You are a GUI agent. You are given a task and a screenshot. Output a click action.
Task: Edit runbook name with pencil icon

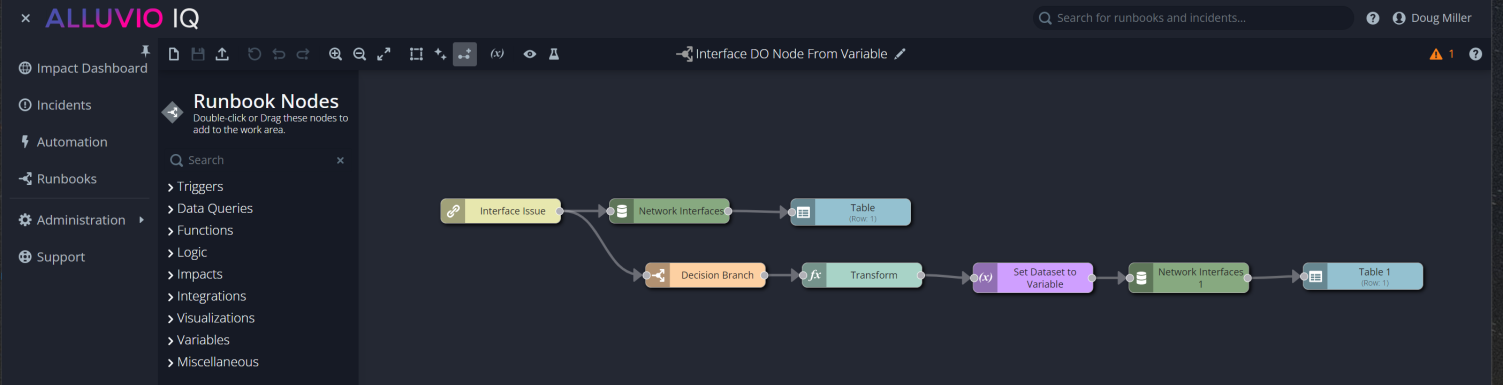tap(900, 54)
